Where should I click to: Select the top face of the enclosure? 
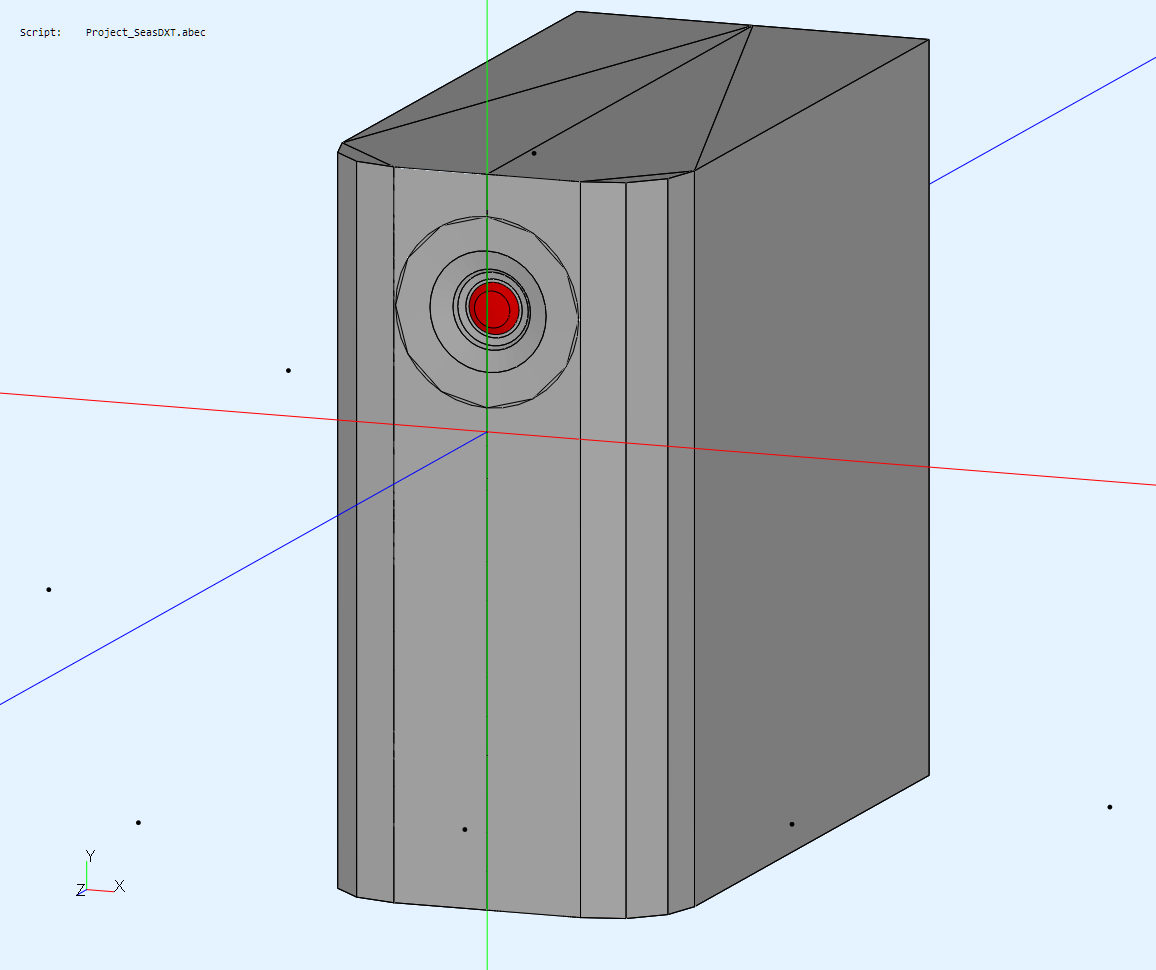(x=634, y=96)
